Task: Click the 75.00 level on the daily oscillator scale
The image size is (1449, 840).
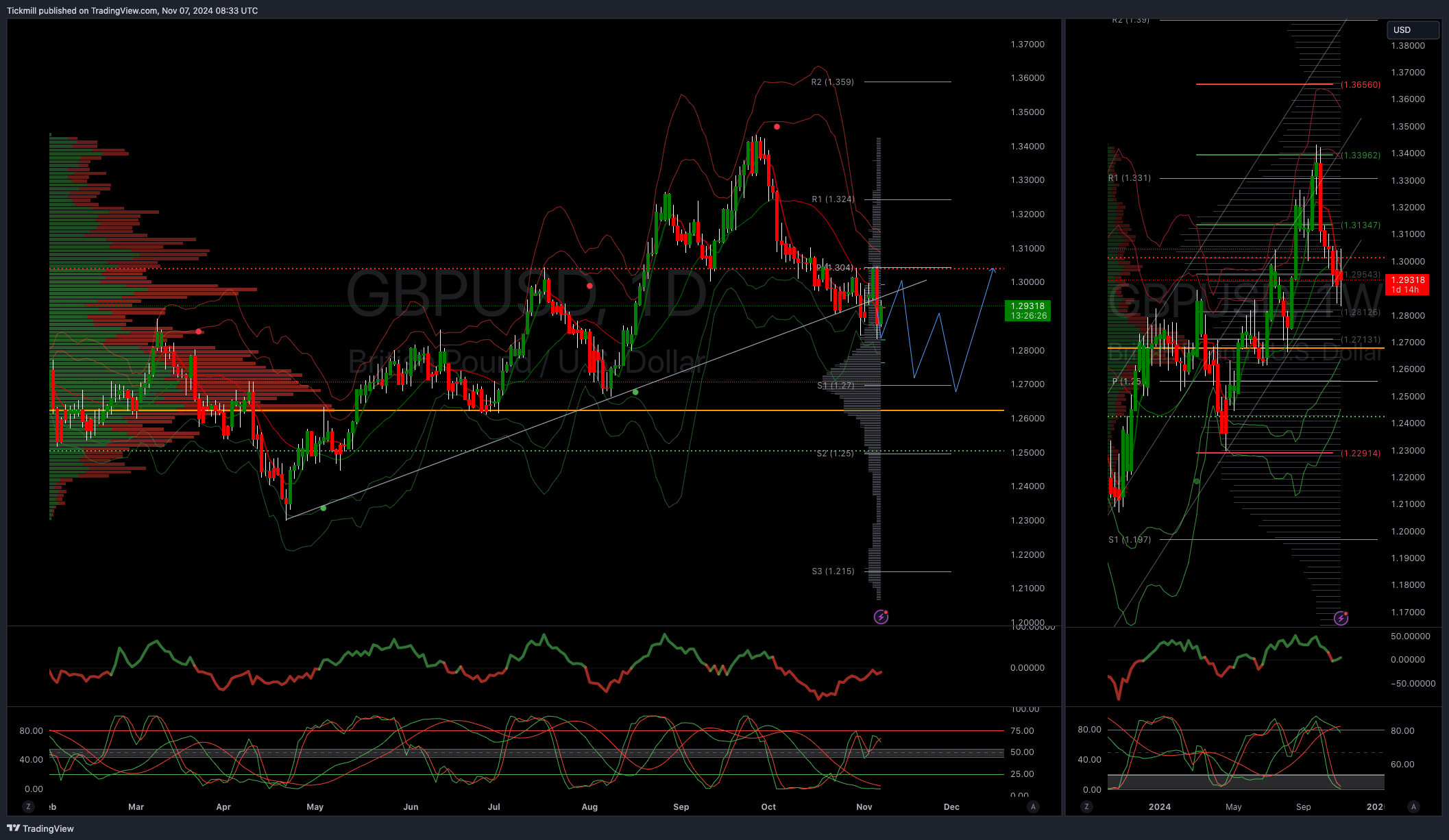Action: [x=1022, y=731]
